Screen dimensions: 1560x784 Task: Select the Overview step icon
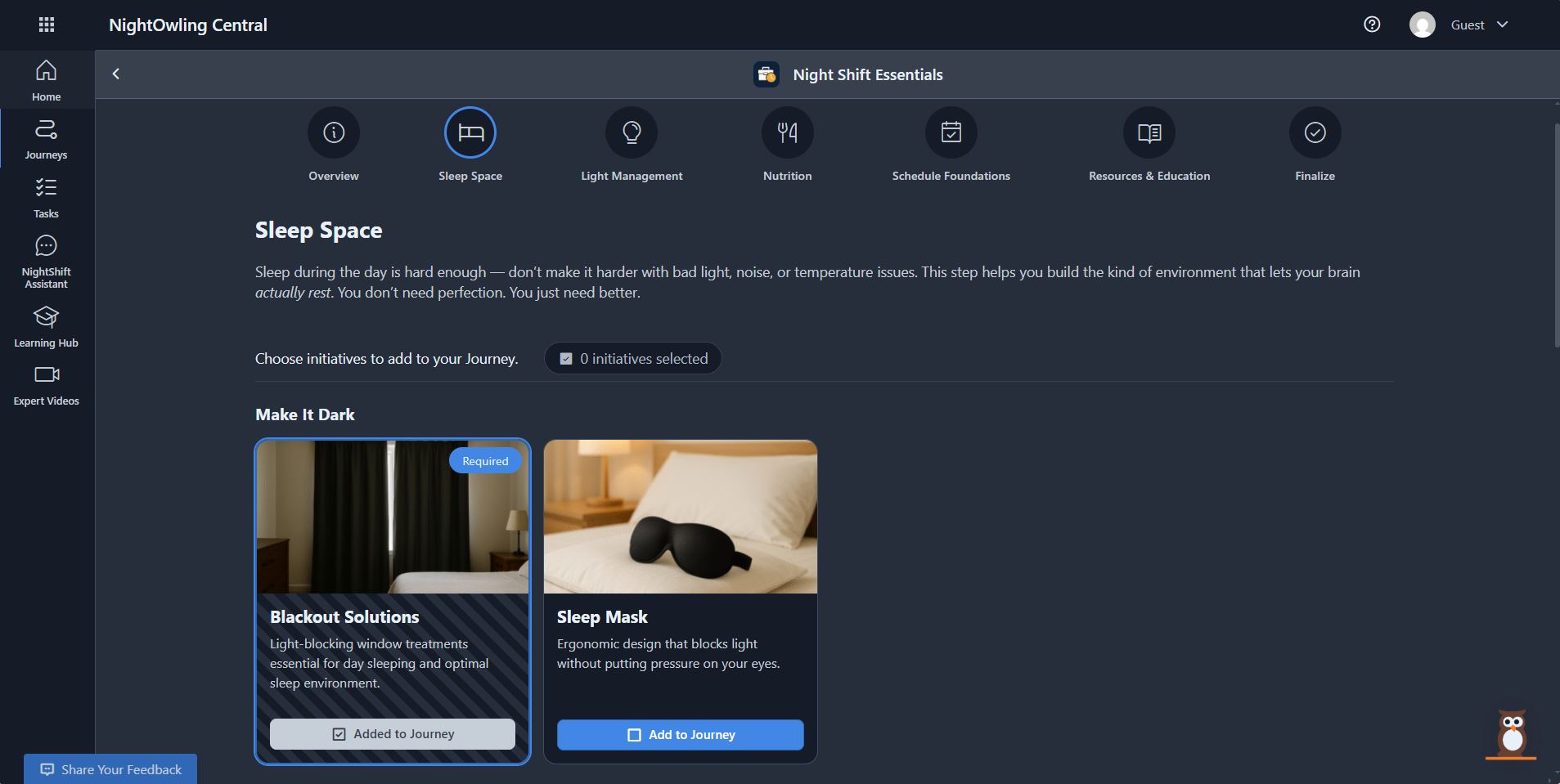334,132
